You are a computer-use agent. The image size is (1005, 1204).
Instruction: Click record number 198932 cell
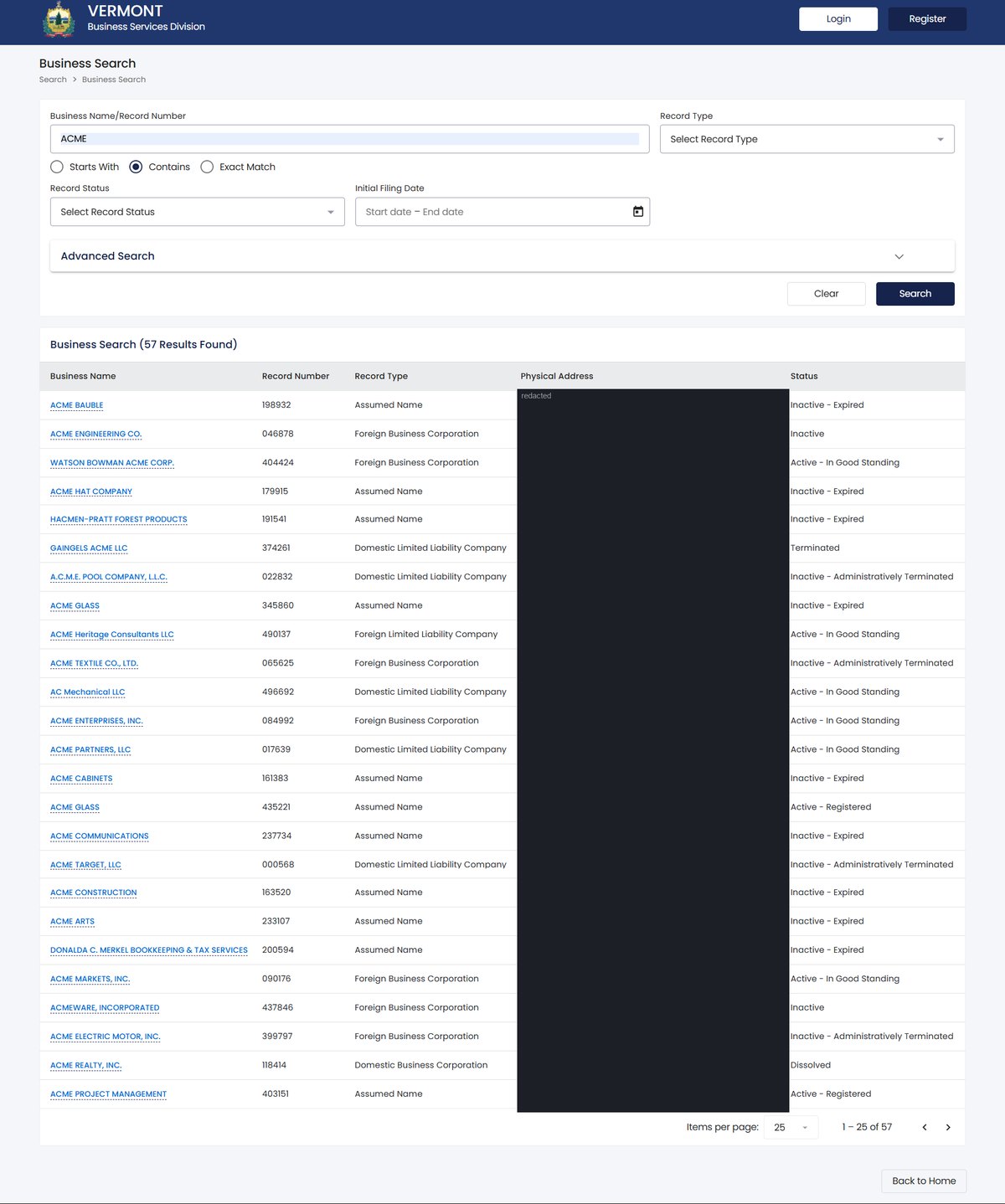click(276, 405)
